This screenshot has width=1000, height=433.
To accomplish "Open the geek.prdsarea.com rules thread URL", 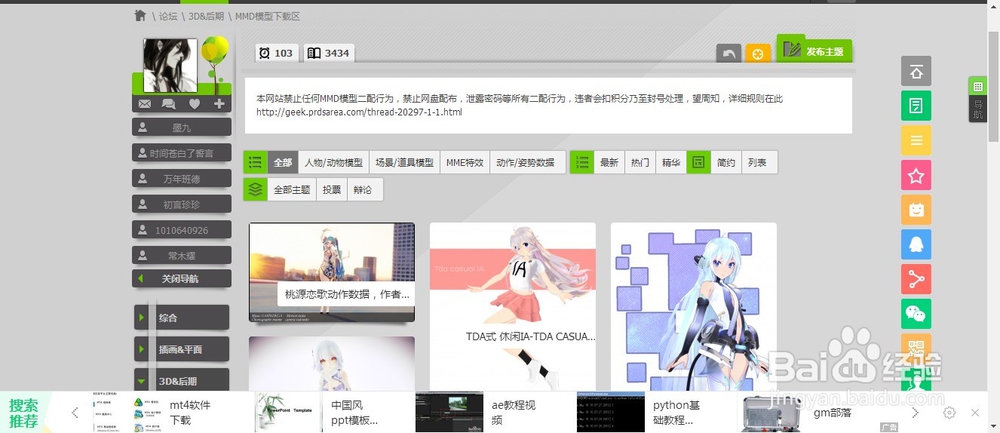I will click(359, 112).
